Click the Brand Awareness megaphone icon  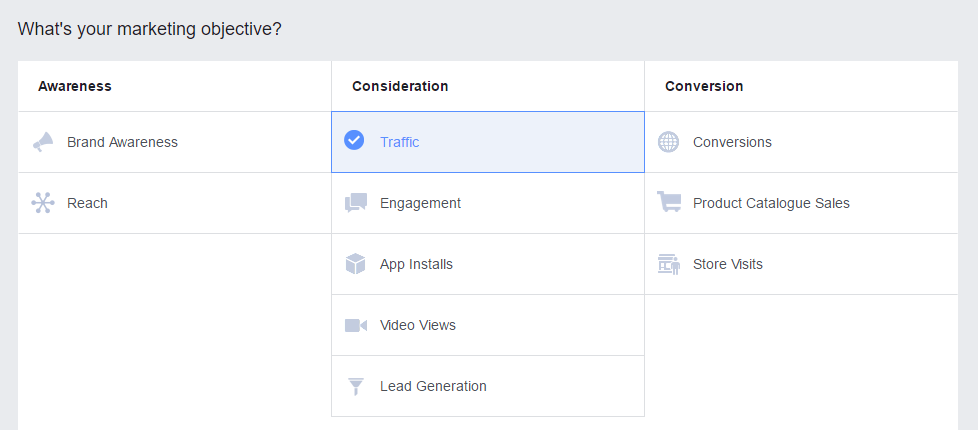[x=43, y=142]
